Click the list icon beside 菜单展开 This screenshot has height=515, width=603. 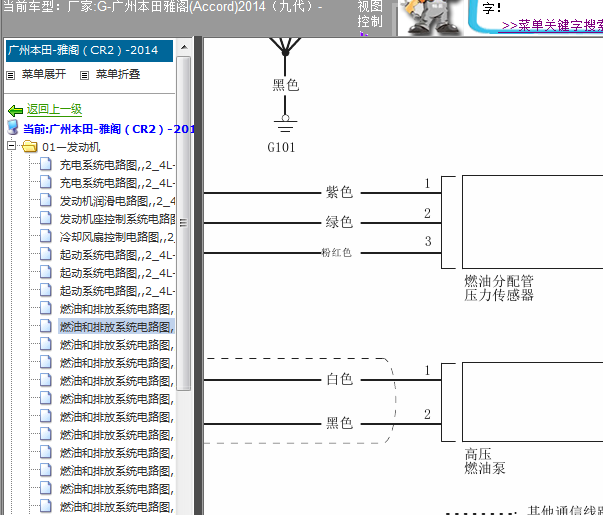10,75
